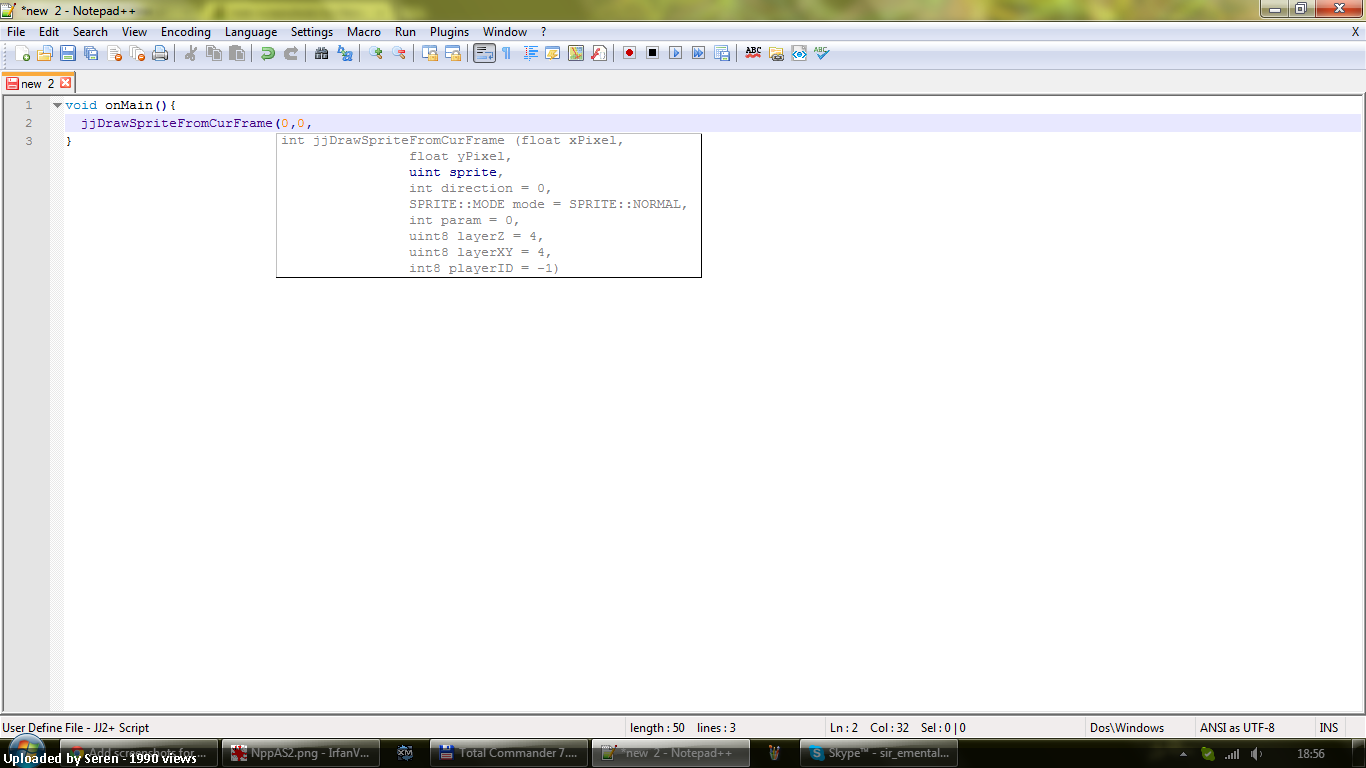The image size is (1366, 768).
Task: Click the New file toolbar icon
Action: click(22, 53)
